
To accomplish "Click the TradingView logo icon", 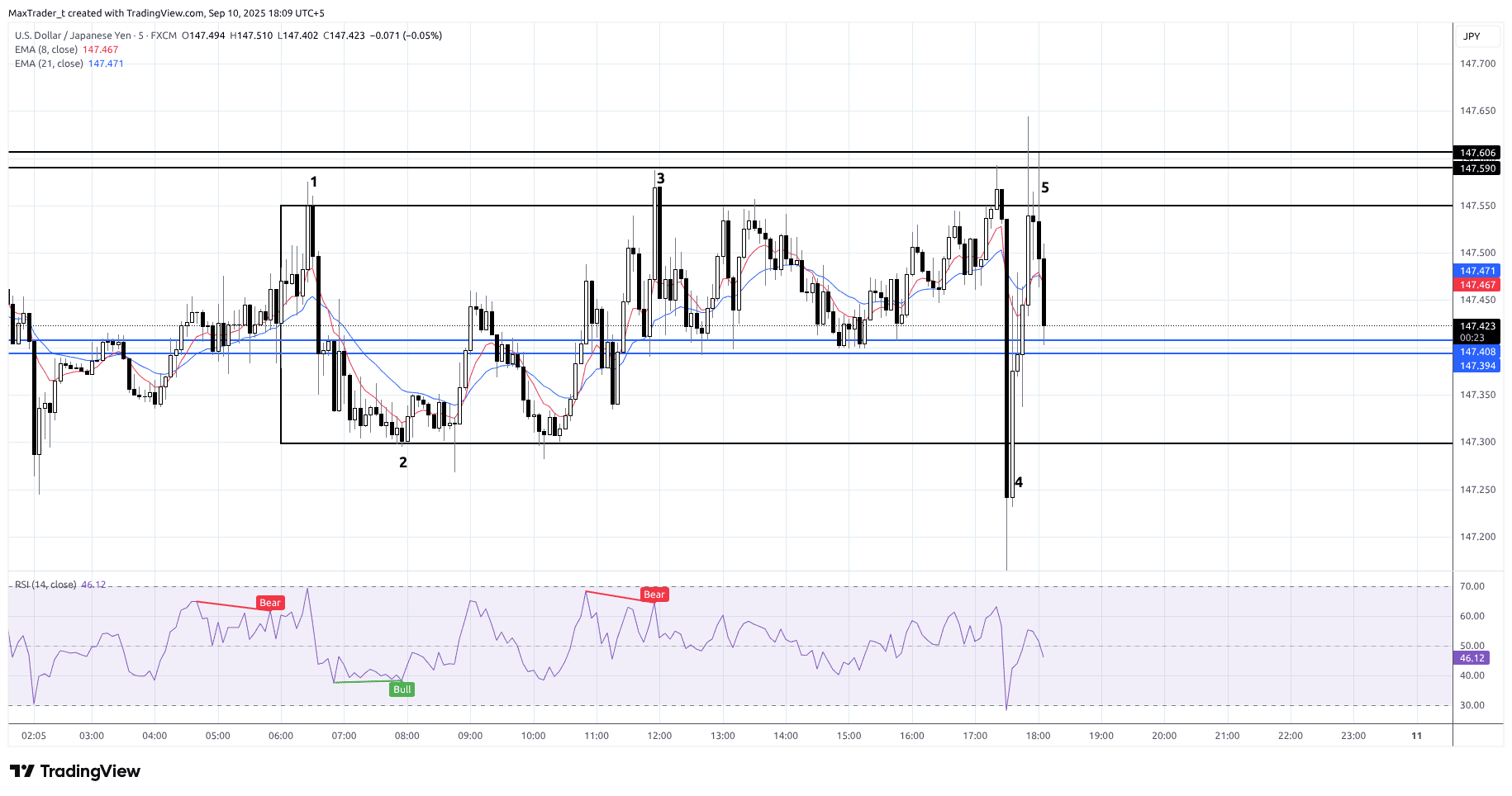I will [22, 771].
